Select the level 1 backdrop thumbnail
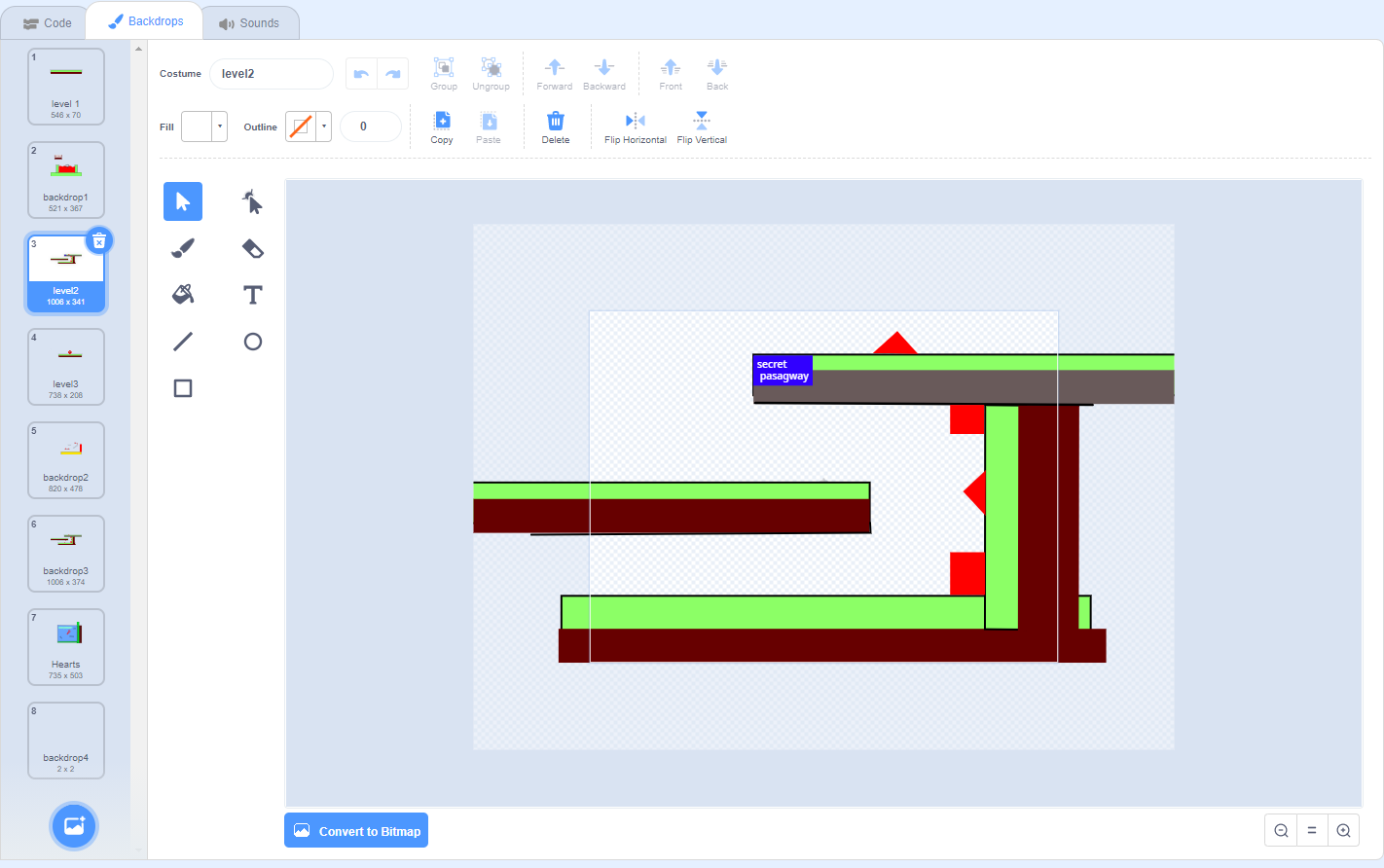 [66, 87]
